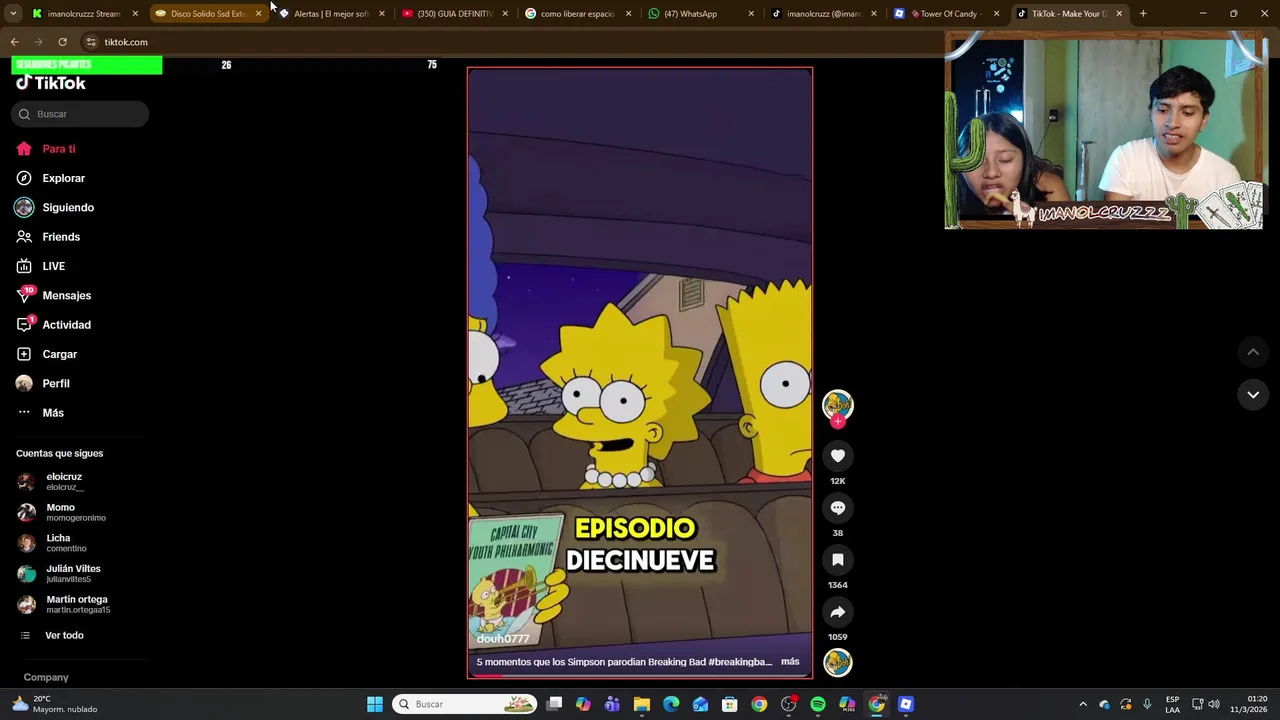Open Mensajes inbox
The height and width of the screenshot is (720, 1280).
(53, 295)
